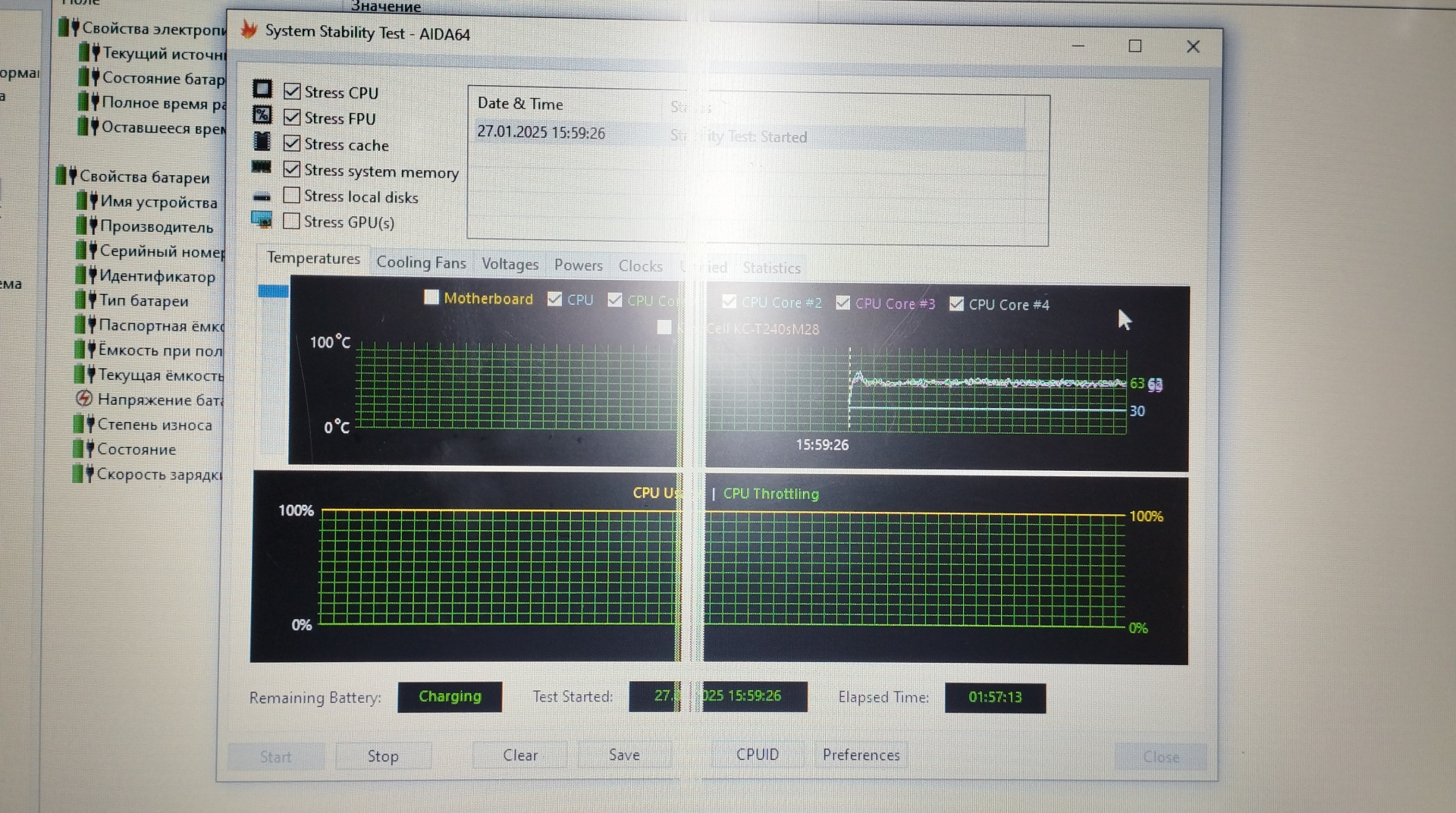The image size is (1456, 813).
Task: Click the disk drive icon beside Stress local disks
Action: point(262,197)
